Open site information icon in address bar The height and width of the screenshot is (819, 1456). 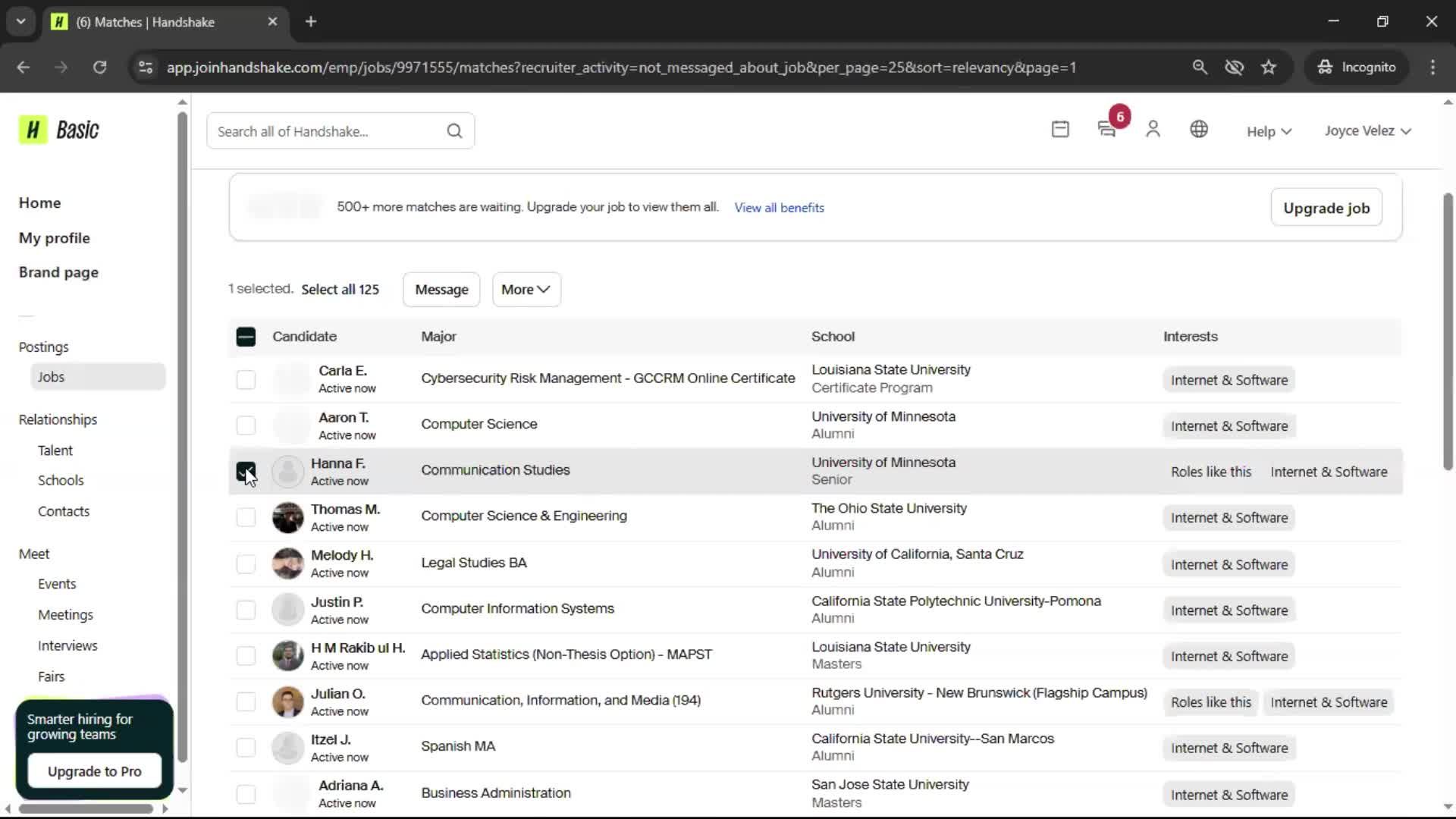pos(146,67)
